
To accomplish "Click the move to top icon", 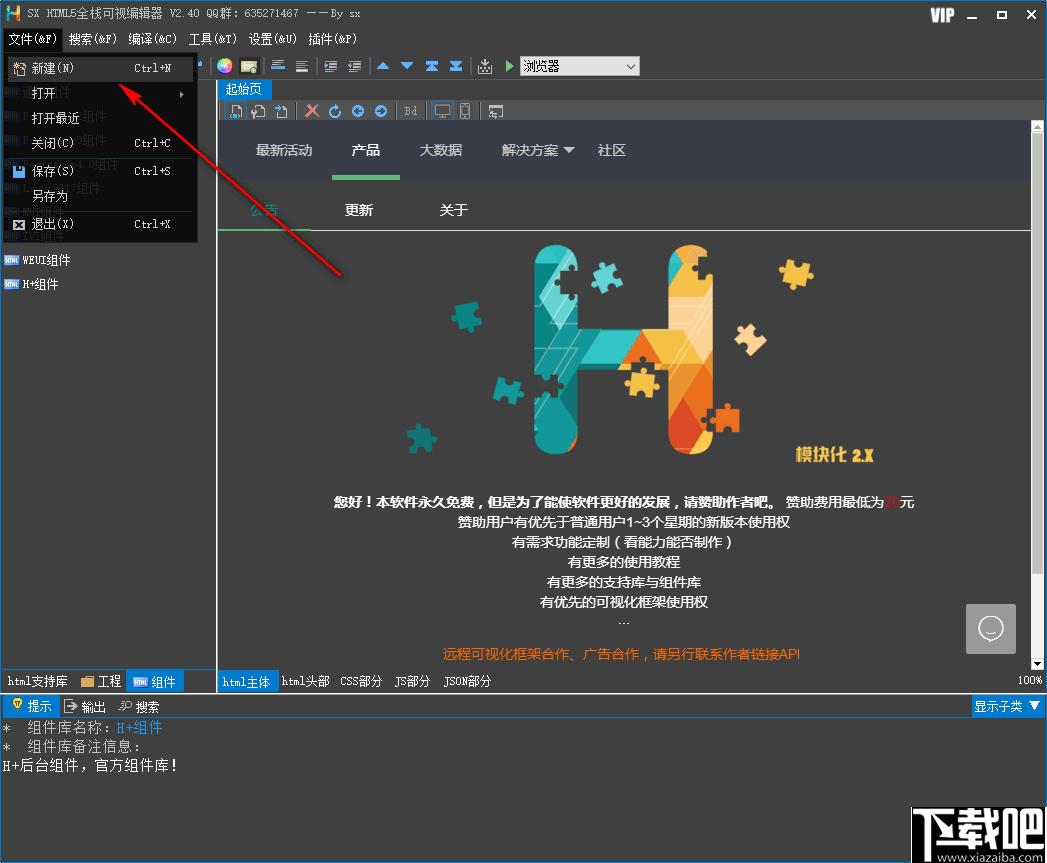I will [432, 65].
